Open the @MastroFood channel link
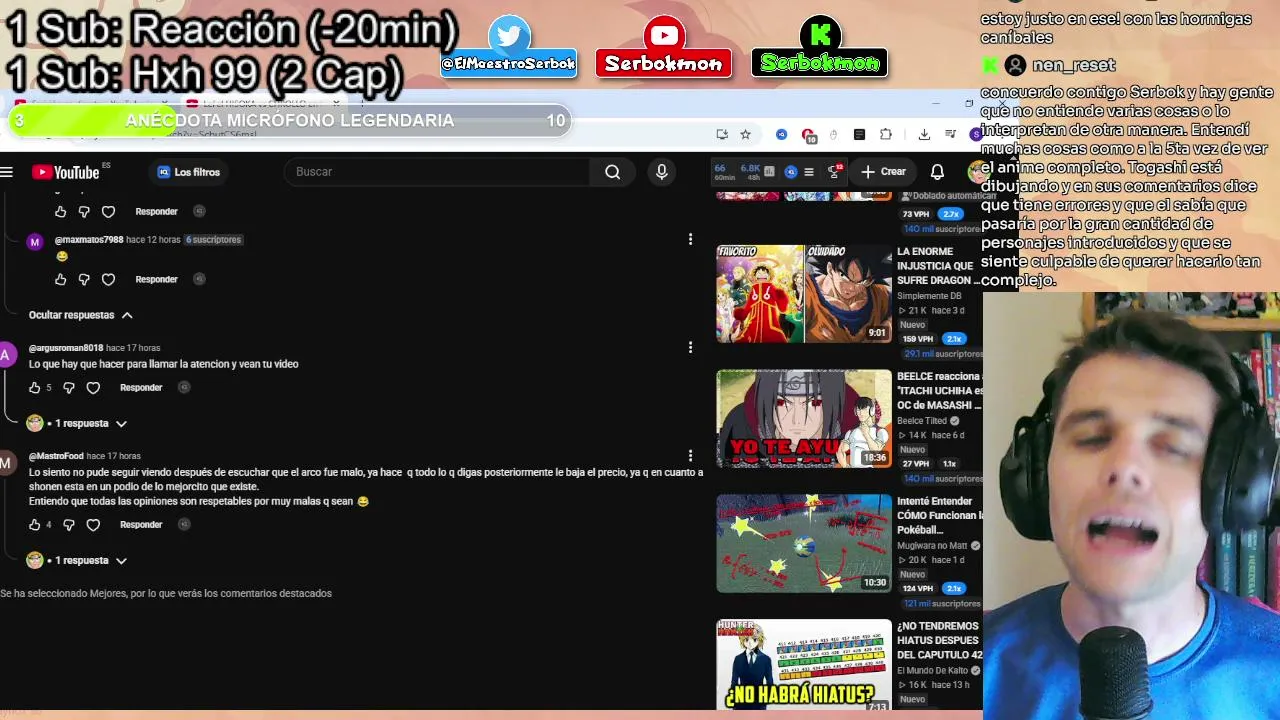The image size is (1280, 720). click(56, 456)
